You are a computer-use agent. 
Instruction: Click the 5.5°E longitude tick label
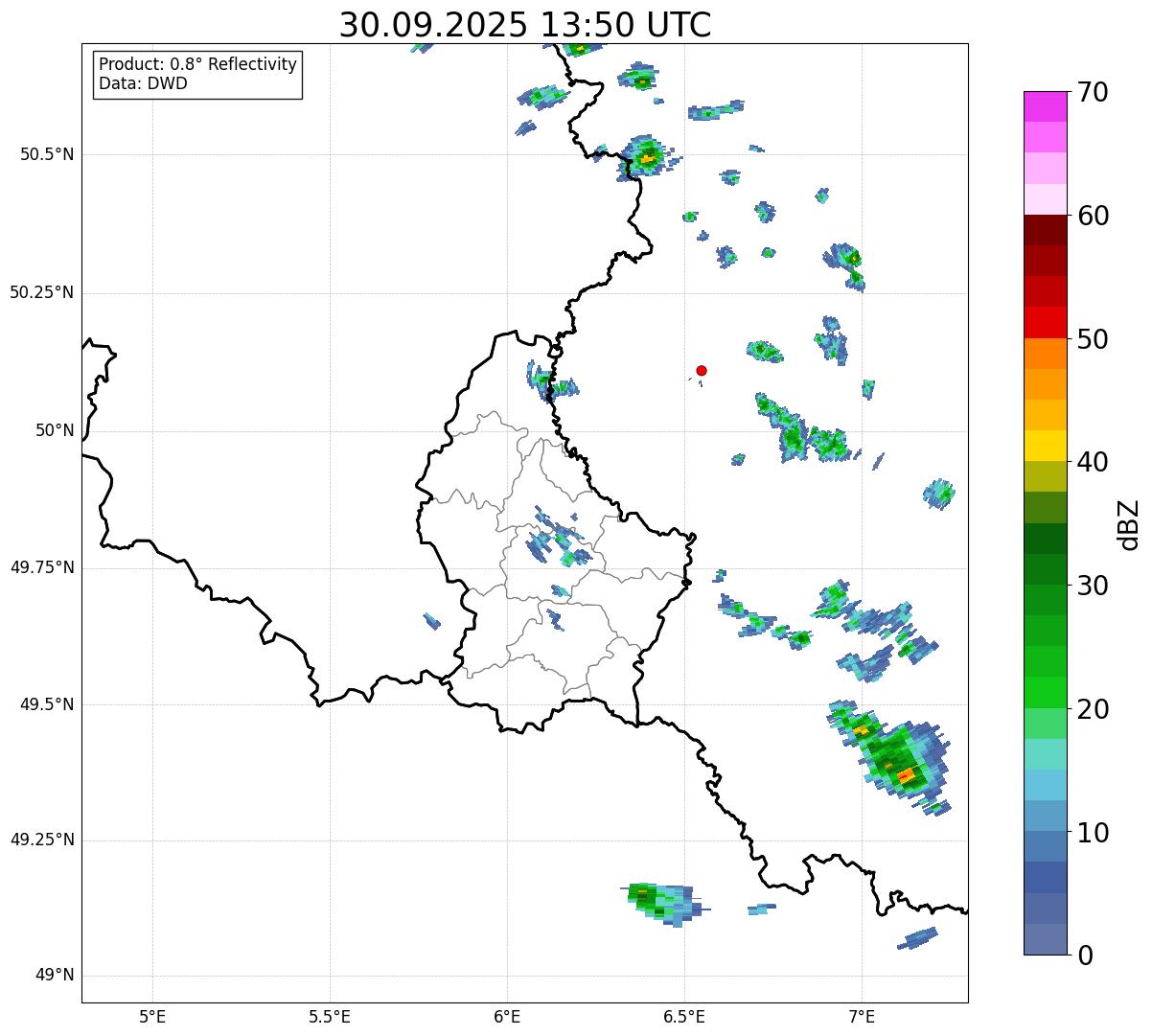[330, 1016]
